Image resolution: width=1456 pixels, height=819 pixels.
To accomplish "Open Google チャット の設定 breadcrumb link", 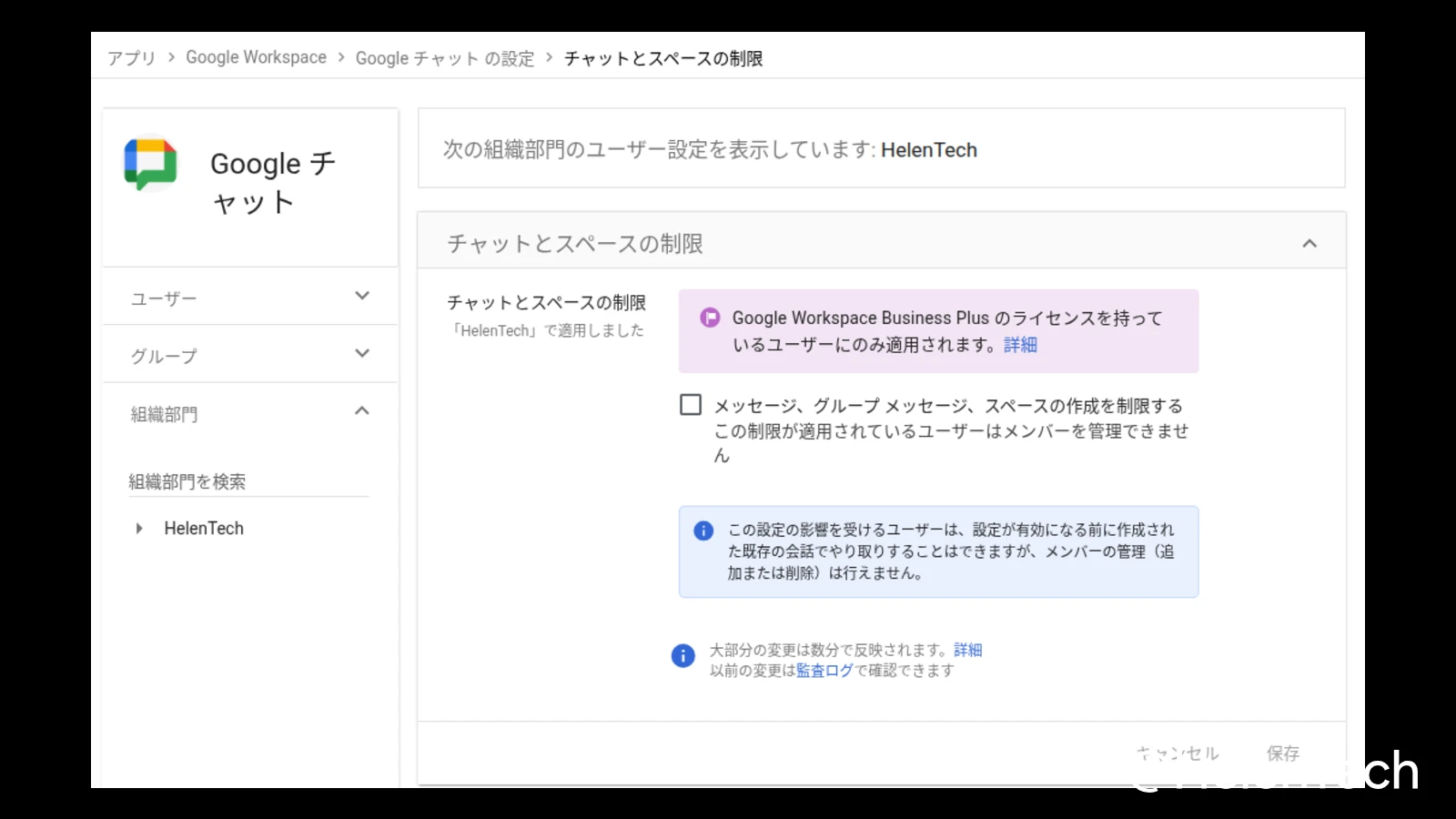I will (445, 58).
